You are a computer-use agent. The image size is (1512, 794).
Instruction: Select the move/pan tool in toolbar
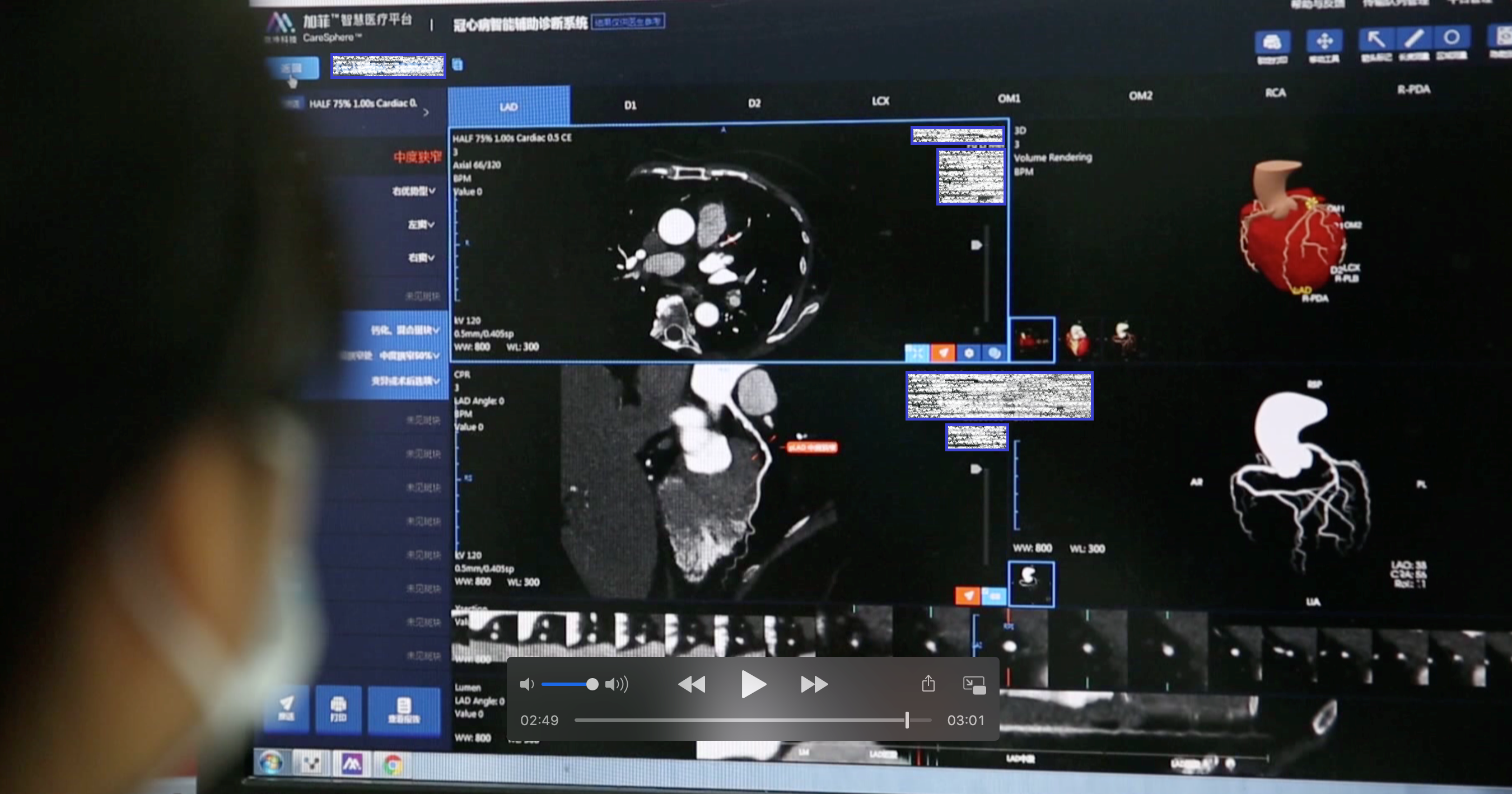click(1324, 41)
